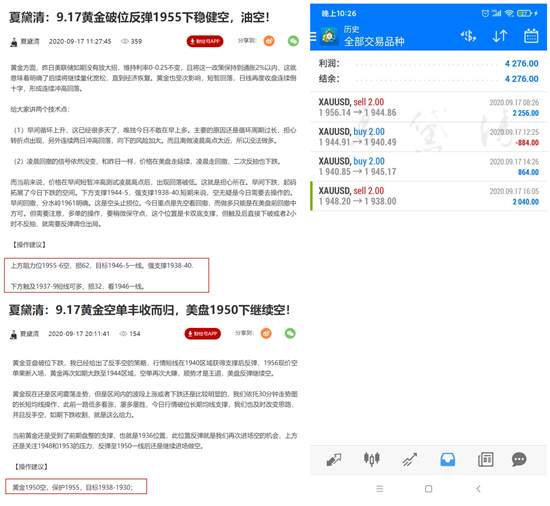The image size is (550, 506).
Task: Share first article via orange Weibo icon
Action: (x=269, y=41)
